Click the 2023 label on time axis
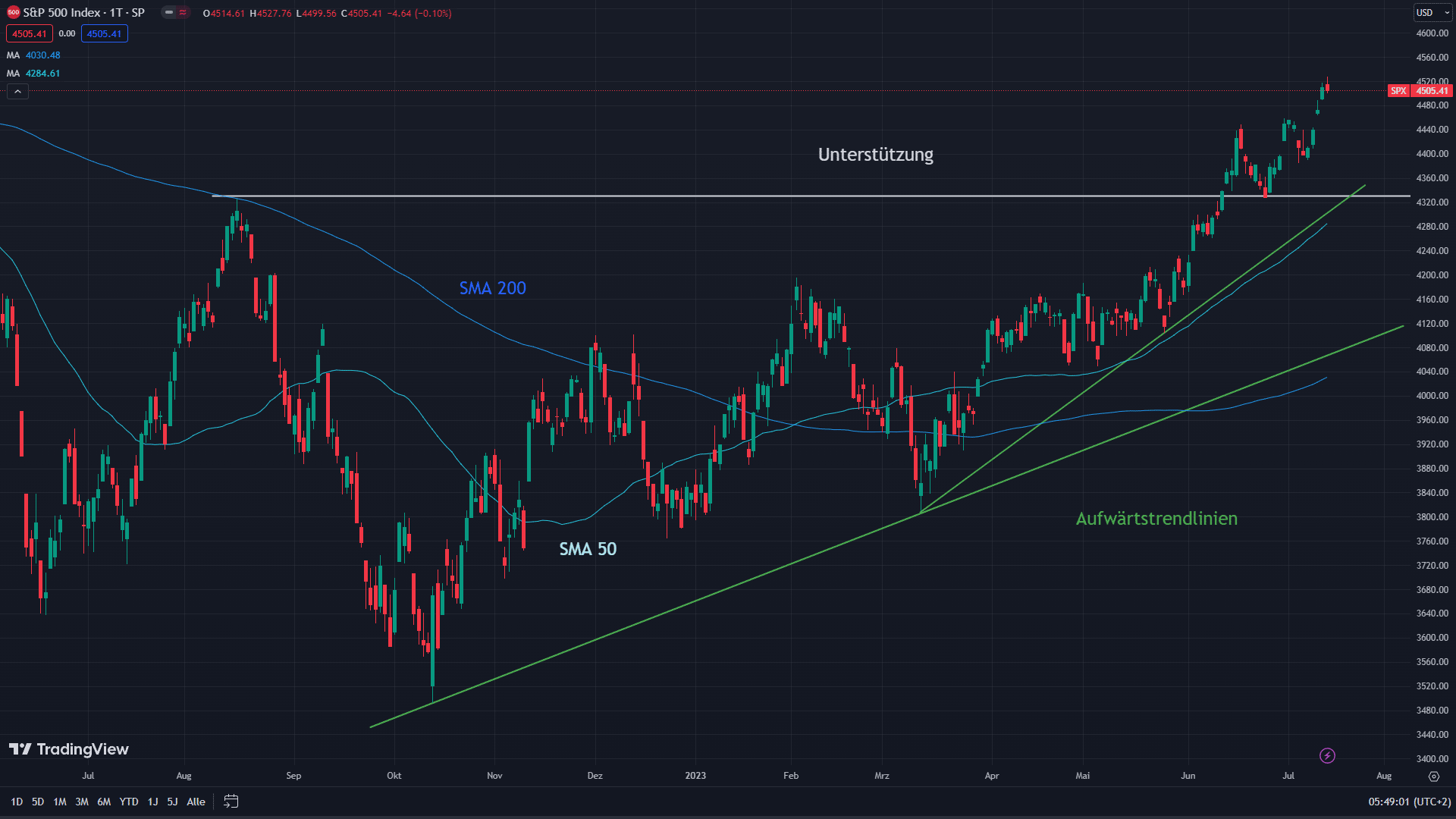 pyautogui.click(x=695, y=776)
